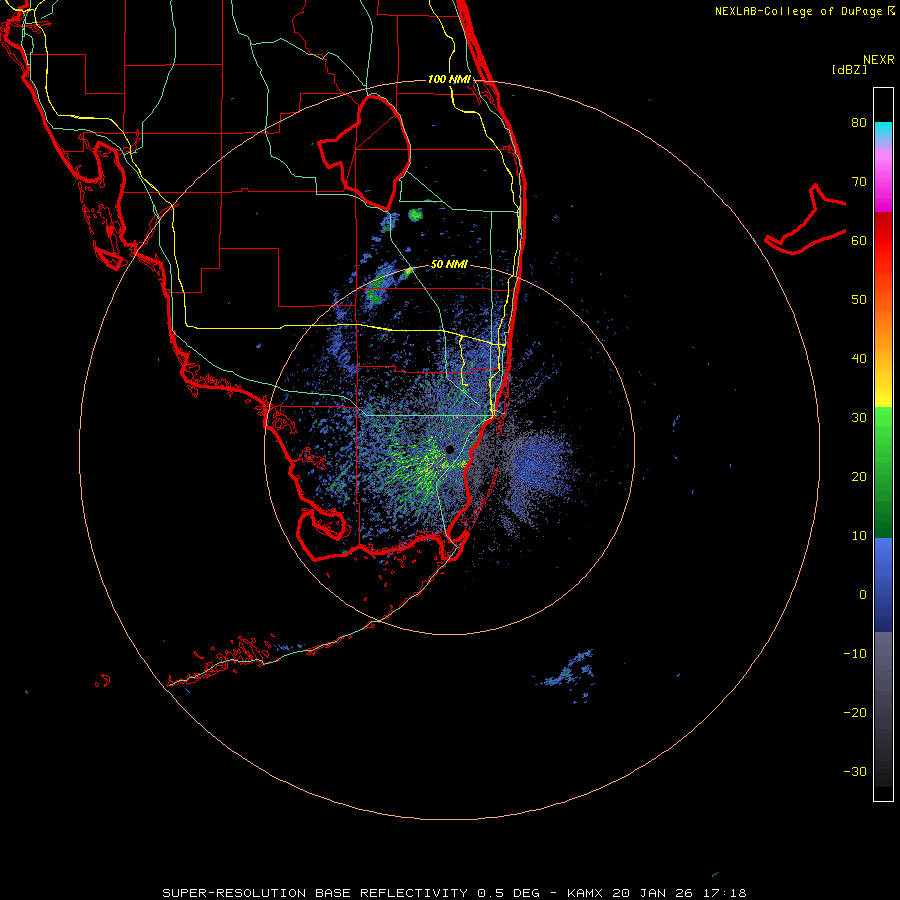The image size is (900, 900).
Task: Click the 0 value on the dBZ scale
Action: (x=863, y=596)
